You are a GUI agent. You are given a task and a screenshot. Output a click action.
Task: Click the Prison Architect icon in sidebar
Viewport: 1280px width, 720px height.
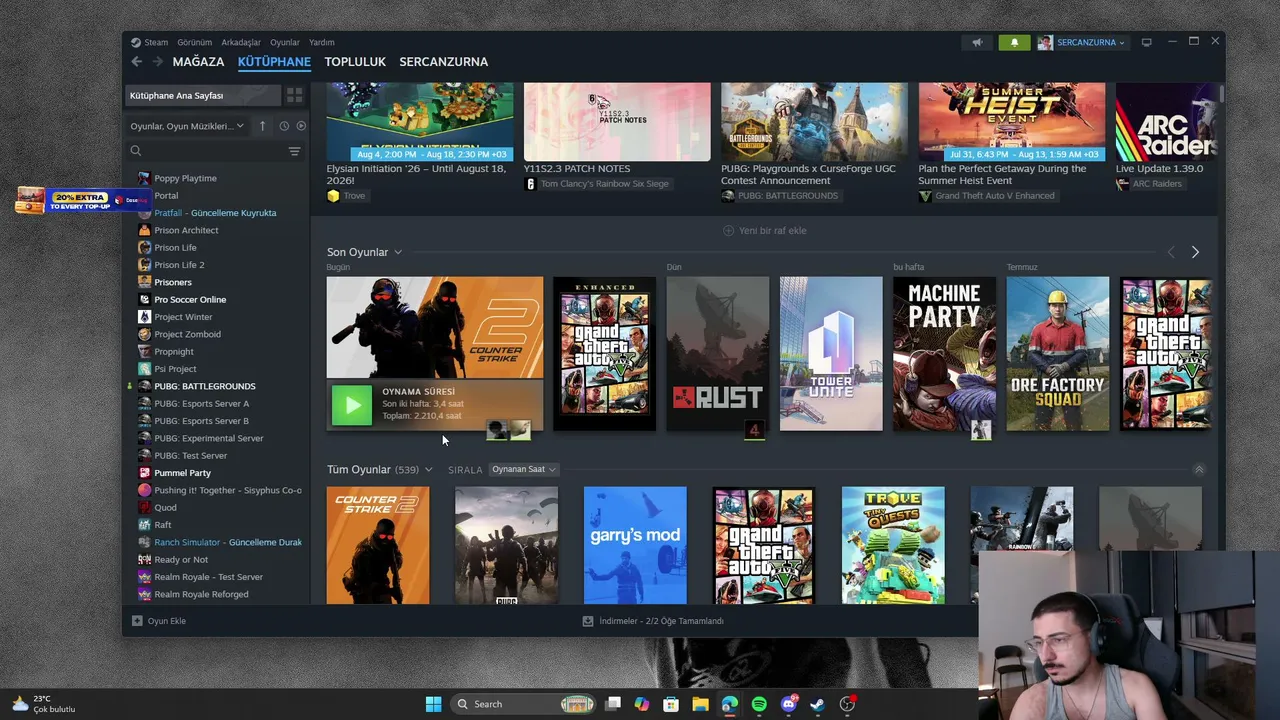145,230
